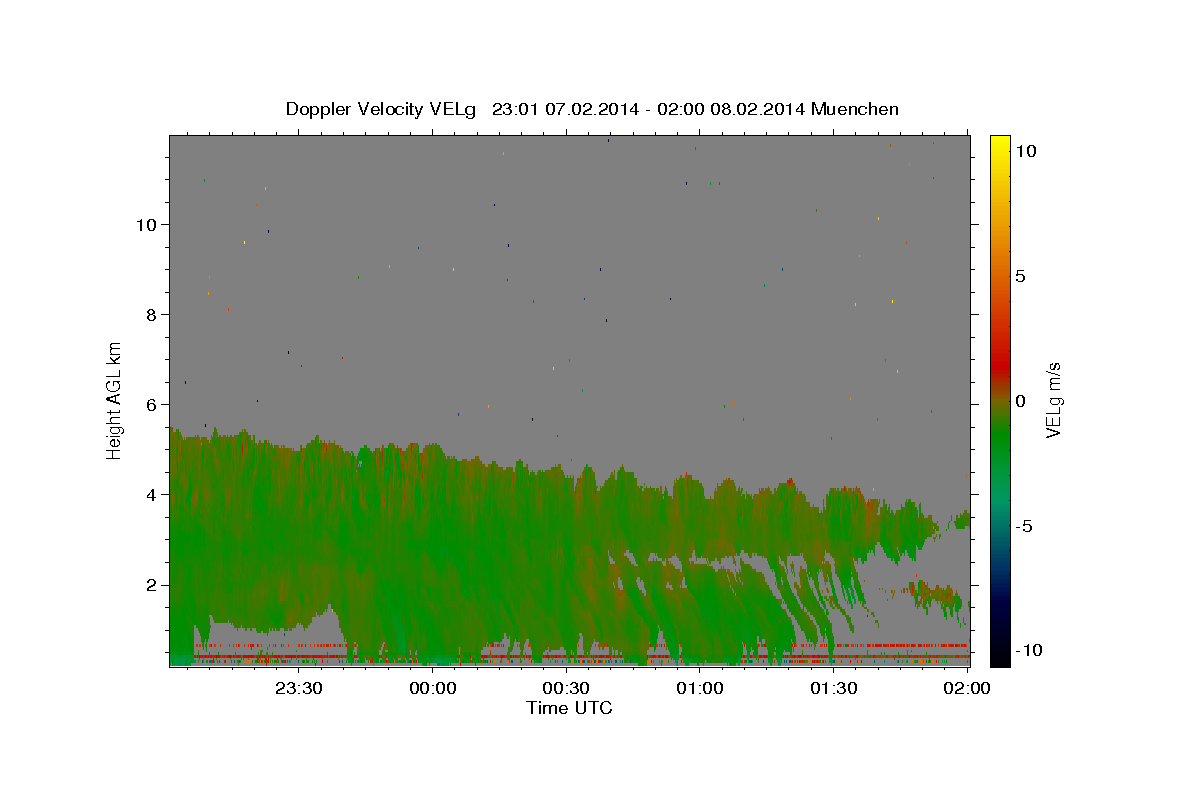
Task: Click the 'Height AGL km' y-axis label
Action: (115, 400)
